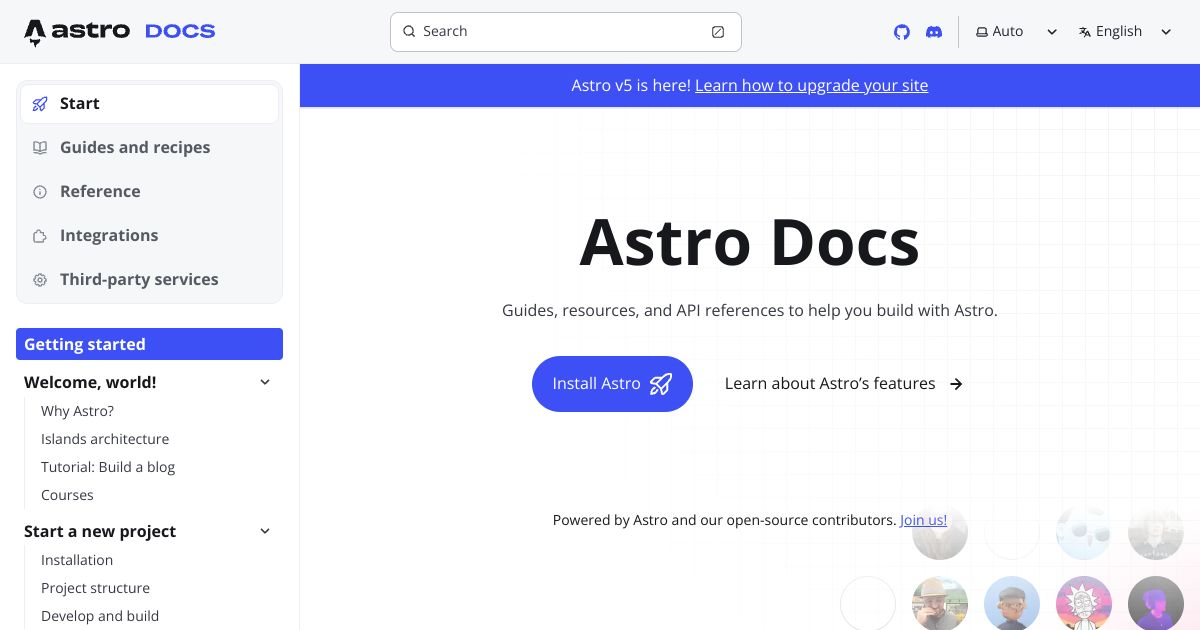Open the Discord community icon

point(934,32)
